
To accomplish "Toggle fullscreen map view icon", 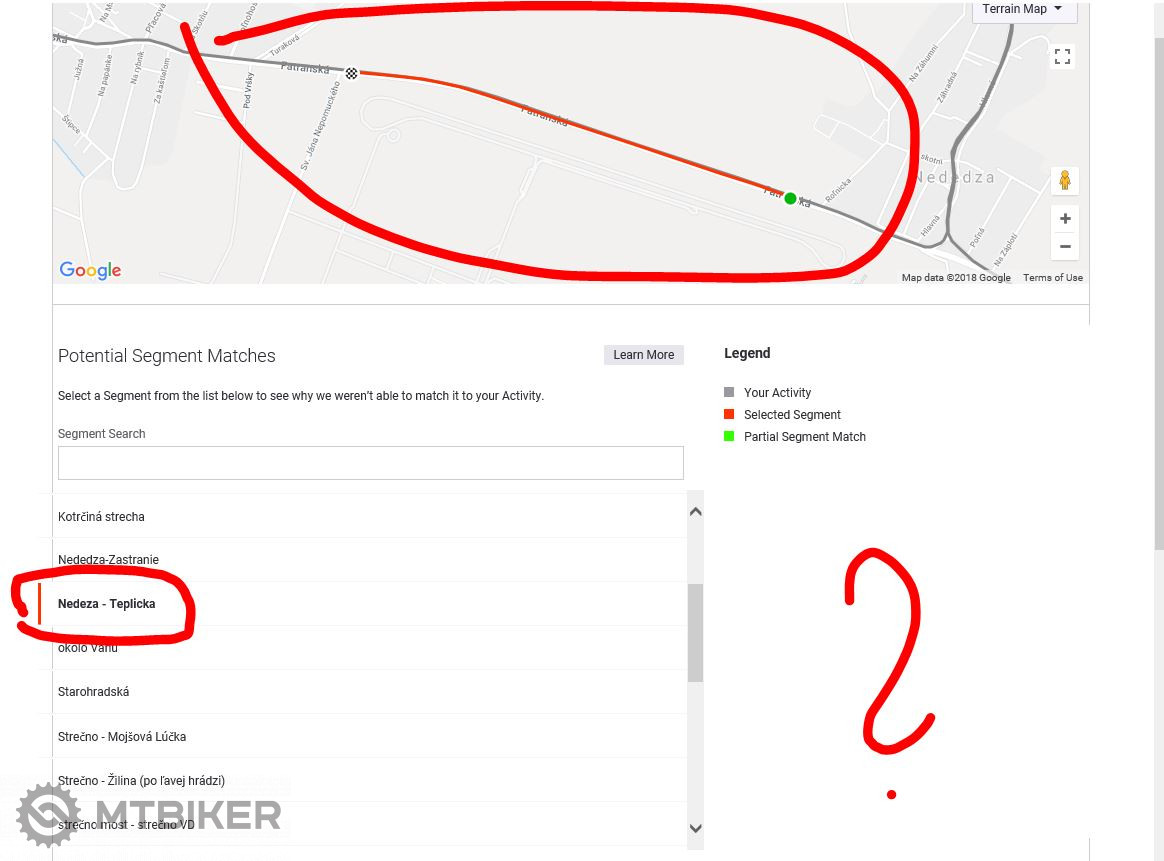I will coord(1062,56).
